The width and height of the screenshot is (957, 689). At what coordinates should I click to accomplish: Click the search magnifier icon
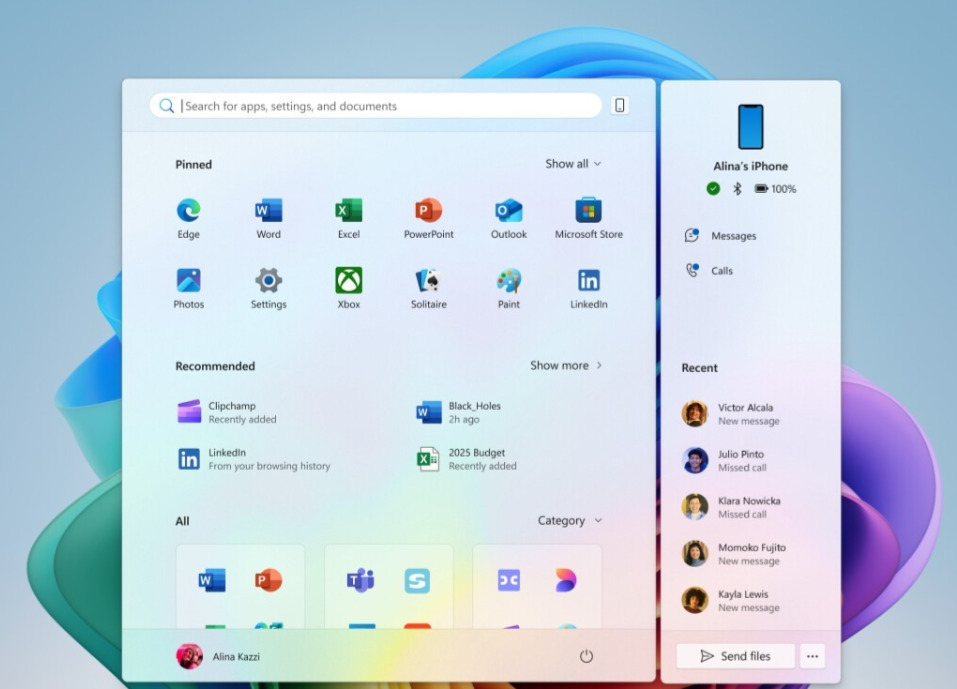point(166,106)
